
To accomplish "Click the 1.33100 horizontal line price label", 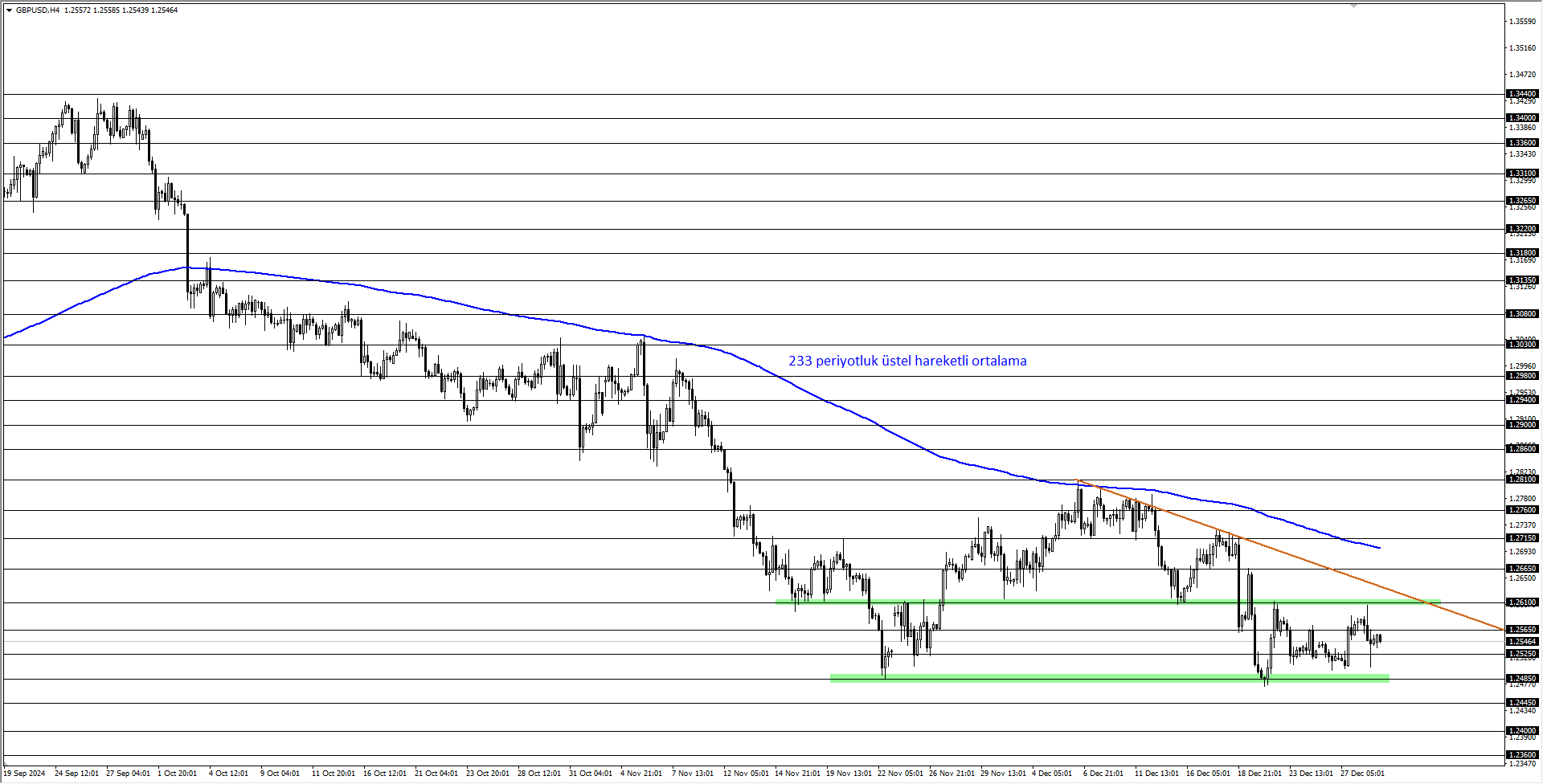I will coord(1522,174).
